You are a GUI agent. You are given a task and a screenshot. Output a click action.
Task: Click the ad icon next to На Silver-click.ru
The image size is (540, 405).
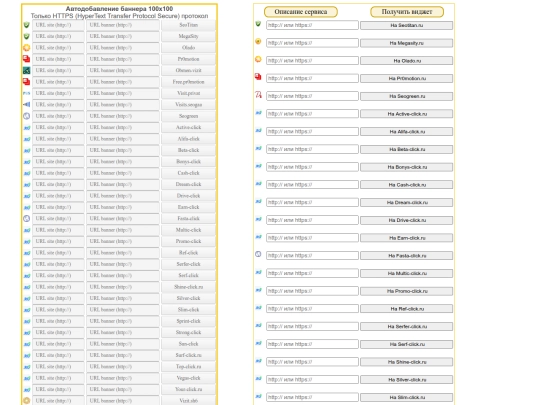tap(259, 378)
